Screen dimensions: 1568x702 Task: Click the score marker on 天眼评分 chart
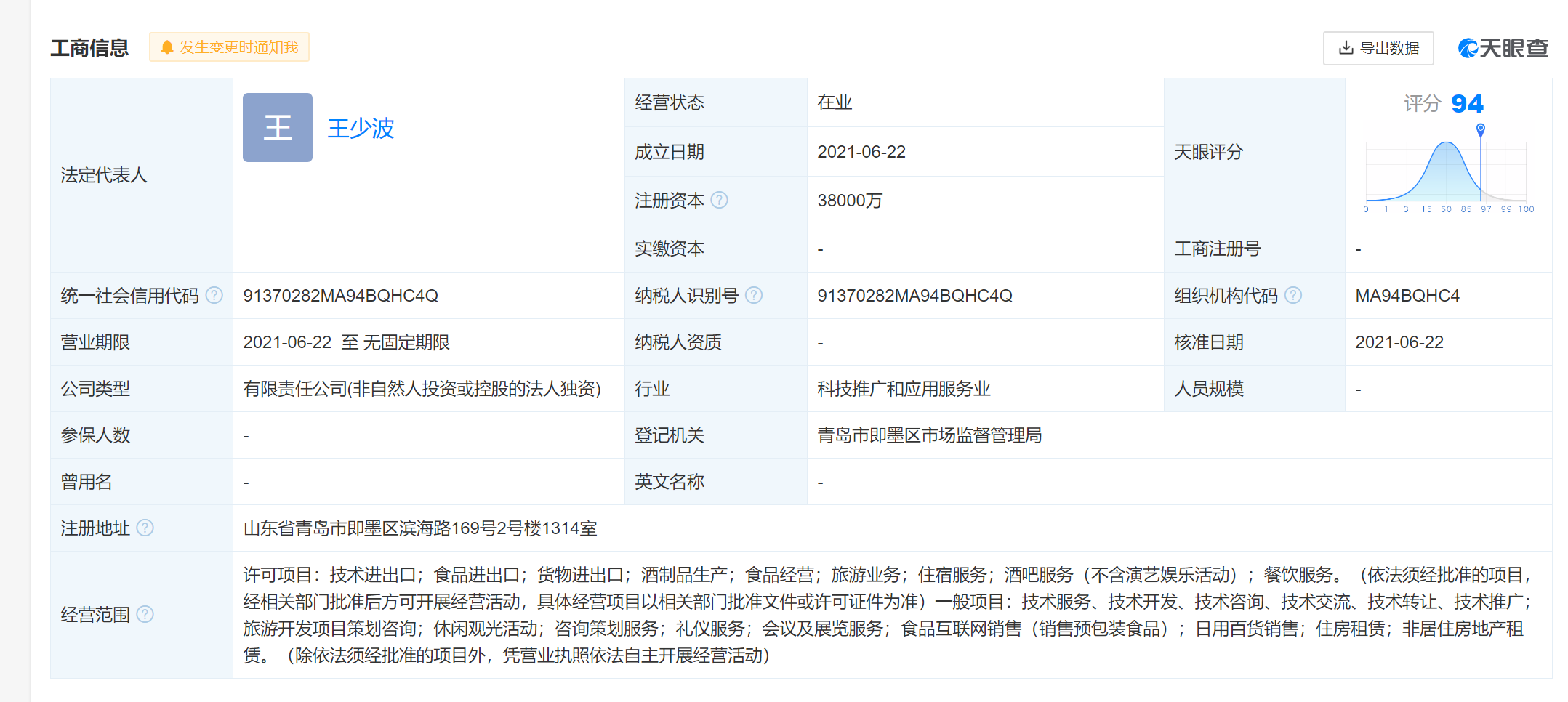point(1481,129)
